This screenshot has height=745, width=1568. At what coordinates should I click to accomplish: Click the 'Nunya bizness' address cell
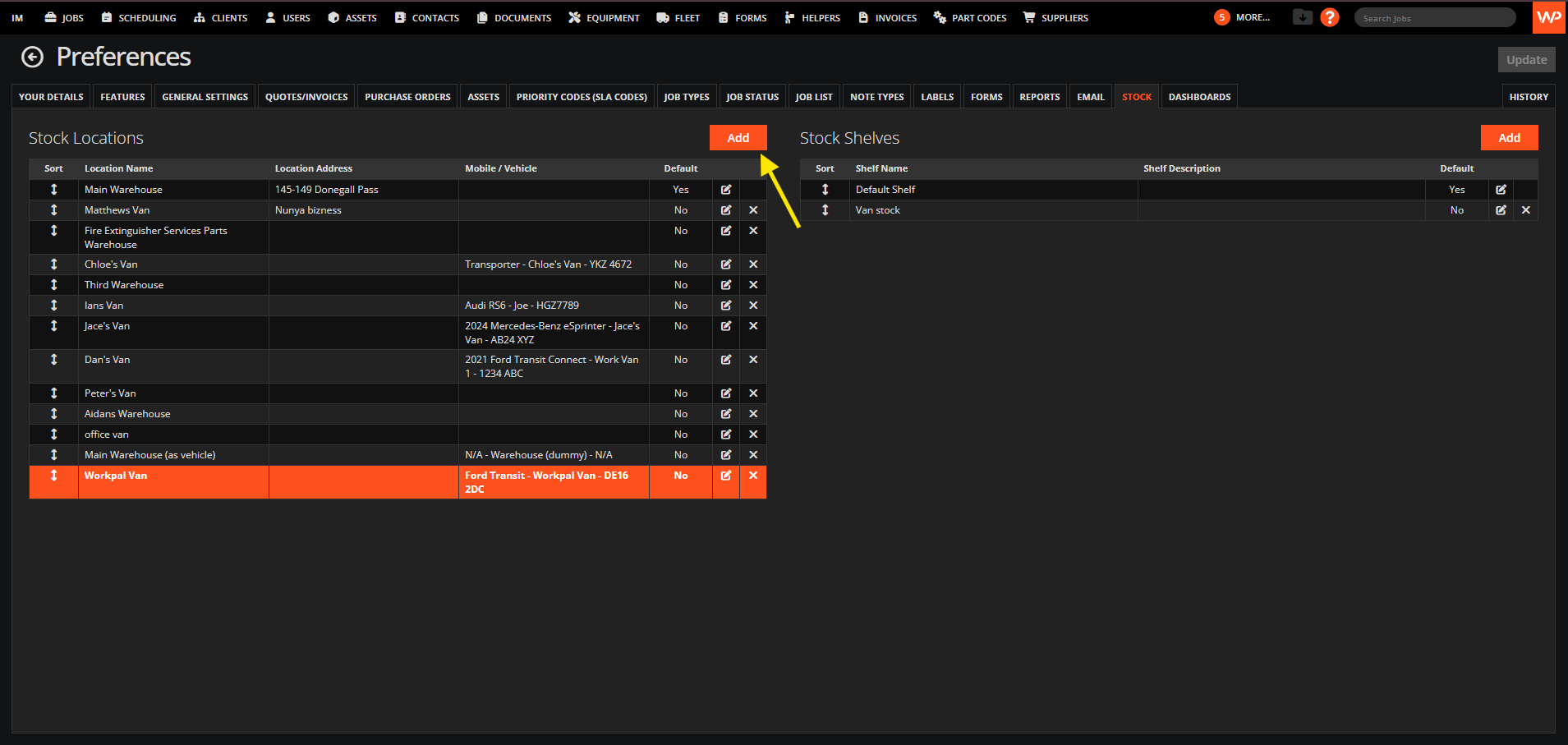click(x=364, y=210)
